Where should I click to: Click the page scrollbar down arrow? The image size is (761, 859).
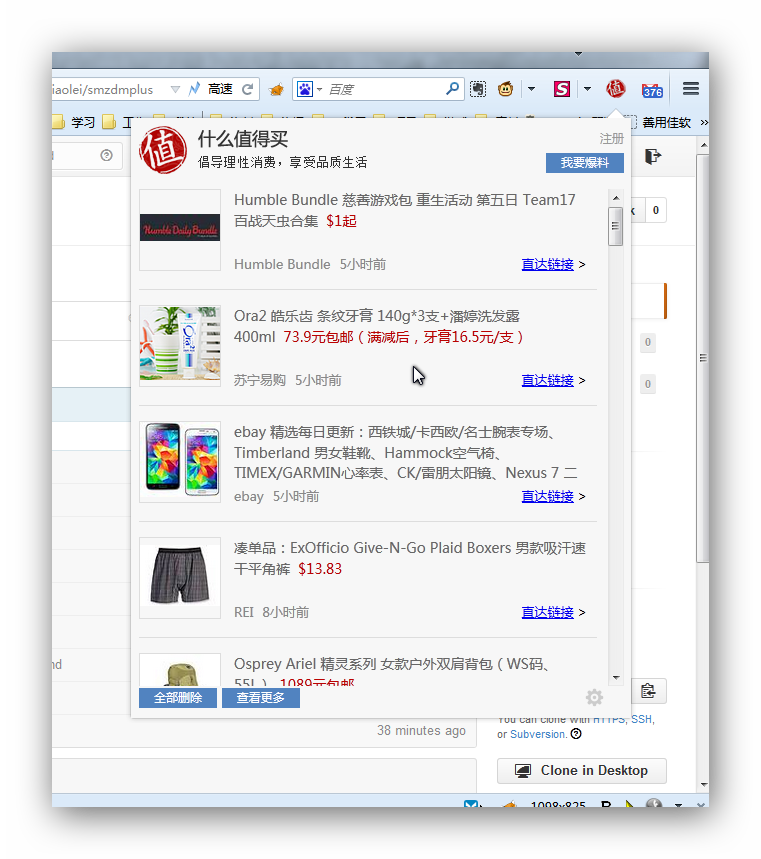703,785
